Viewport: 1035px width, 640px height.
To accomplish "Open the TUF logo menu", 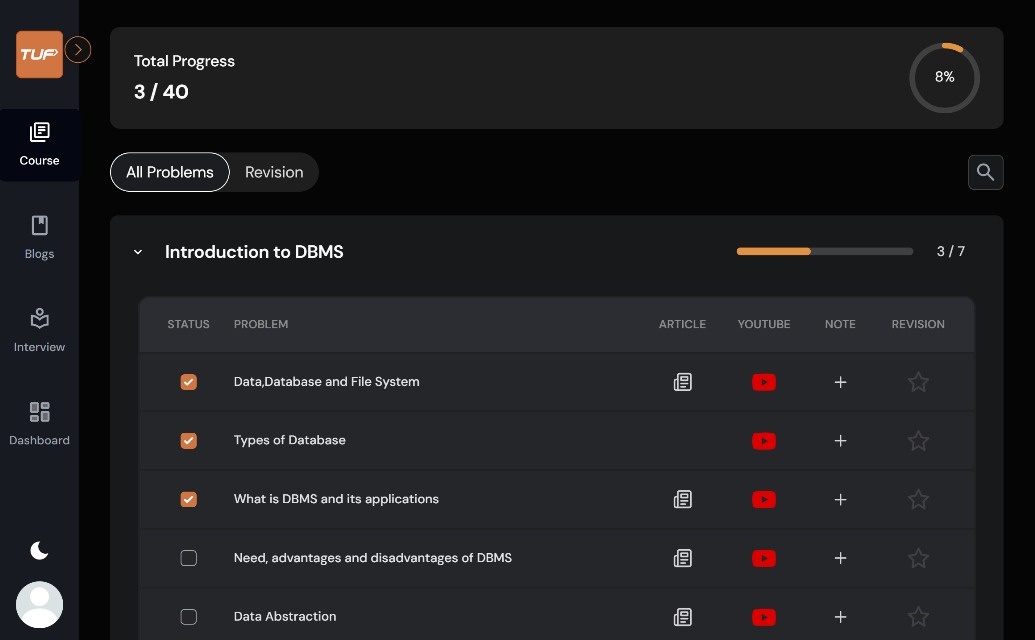I will [x=39, y=54].
